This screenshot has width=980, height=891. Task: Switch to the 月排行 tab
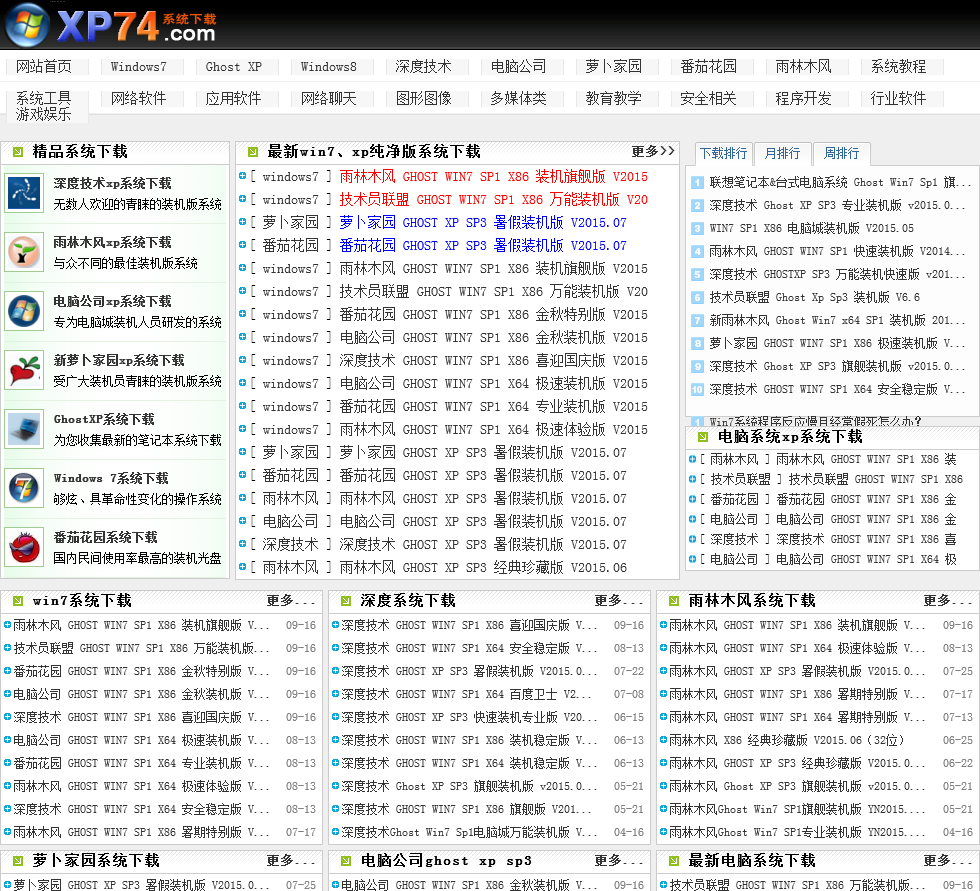782,154
